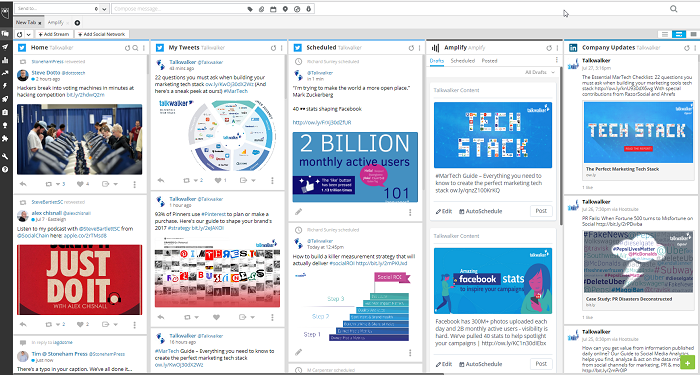Open Publisher paper-plane icon in sidebar
Screen dimensions: 700x375
5,47
